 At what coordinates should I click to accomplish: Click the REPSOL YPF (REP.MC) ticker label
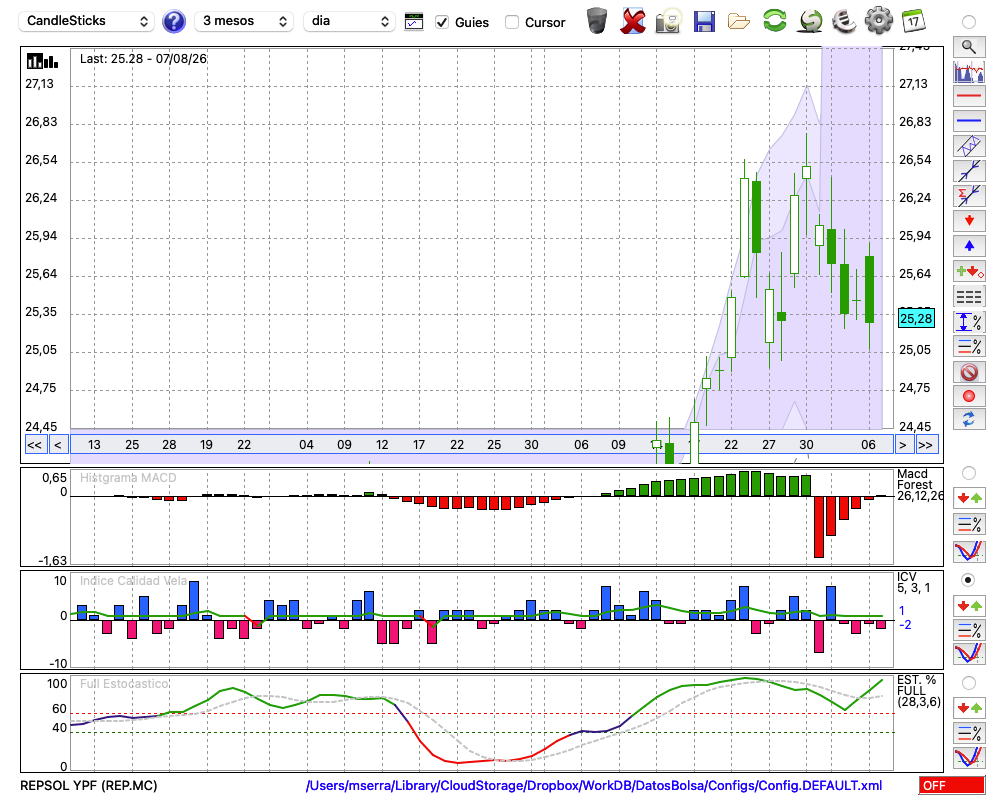tap(89, 785)
